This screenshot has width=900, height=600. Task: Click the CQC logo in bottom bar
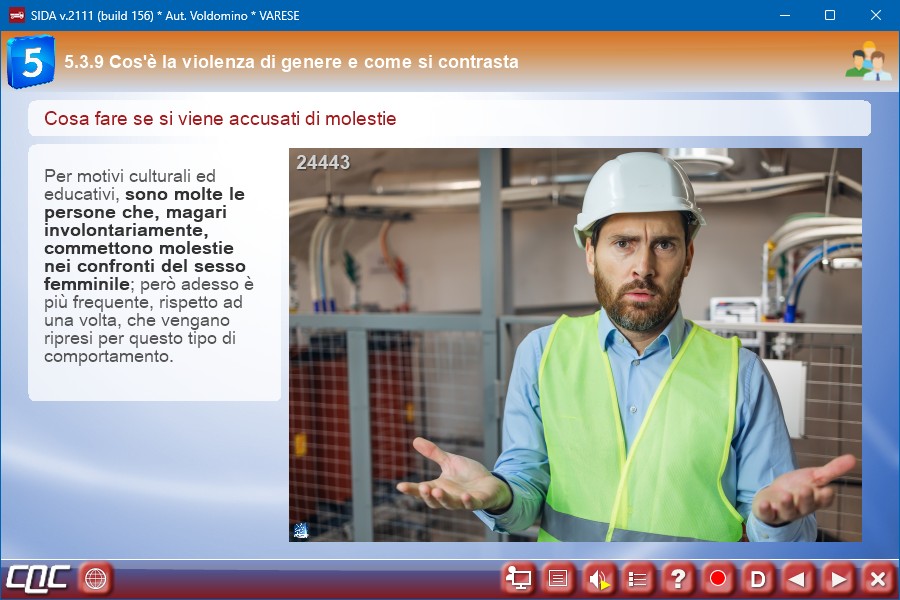tap(38, 578)
